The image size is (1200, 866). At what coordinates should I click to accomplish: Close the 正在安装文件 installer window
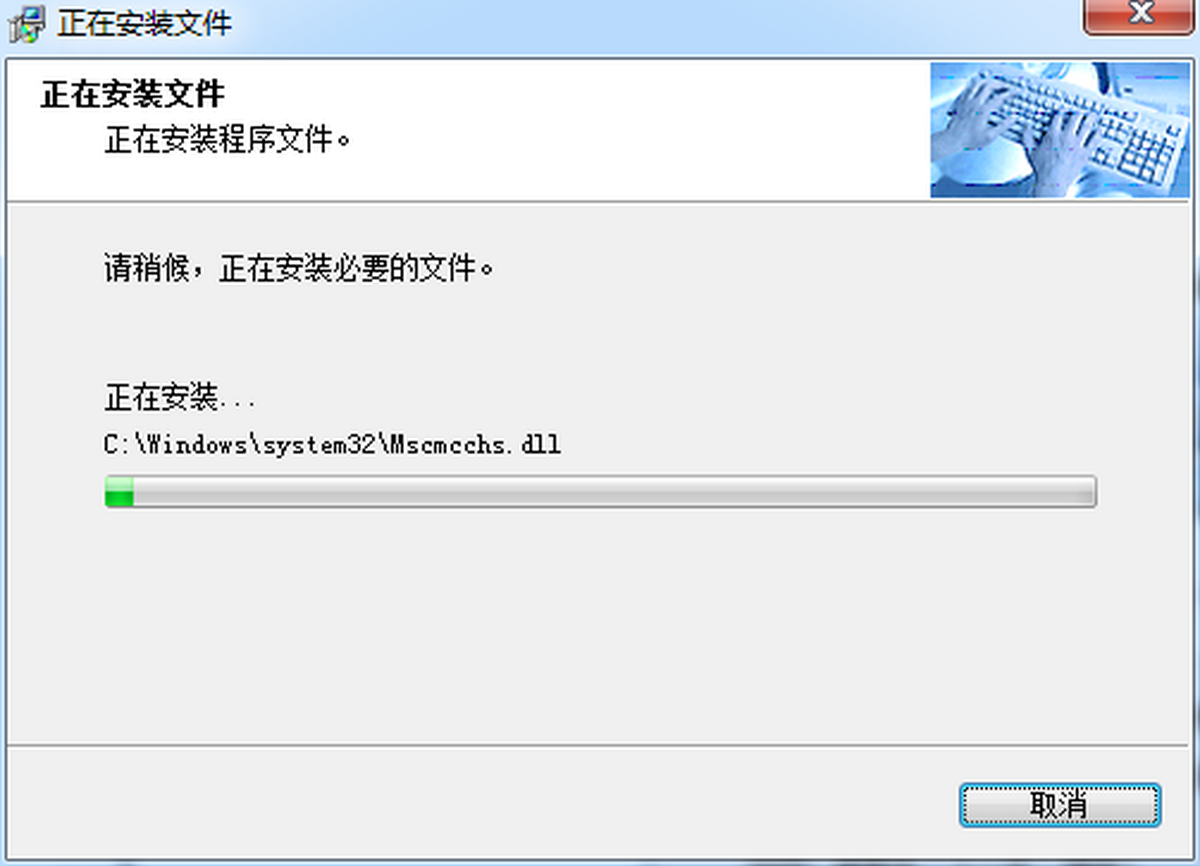1139,16
